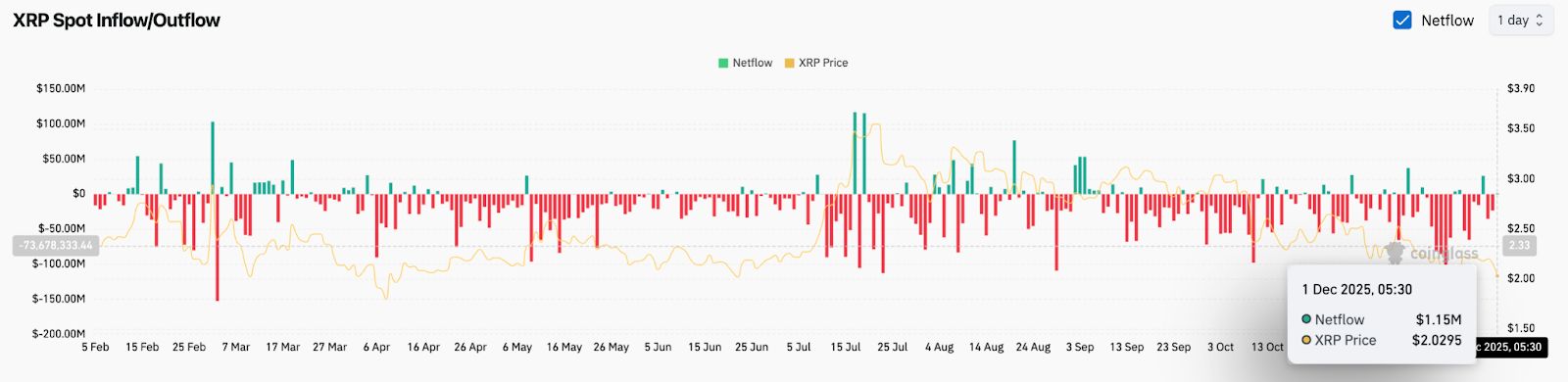
Task: Click the 5 Feb date label
Action: (95, 347)
